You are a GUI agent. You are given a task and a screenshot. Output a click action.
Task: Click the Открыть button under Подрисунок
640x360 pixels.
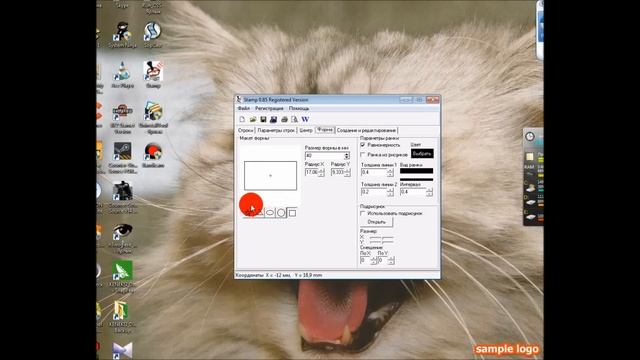(376, 222)
